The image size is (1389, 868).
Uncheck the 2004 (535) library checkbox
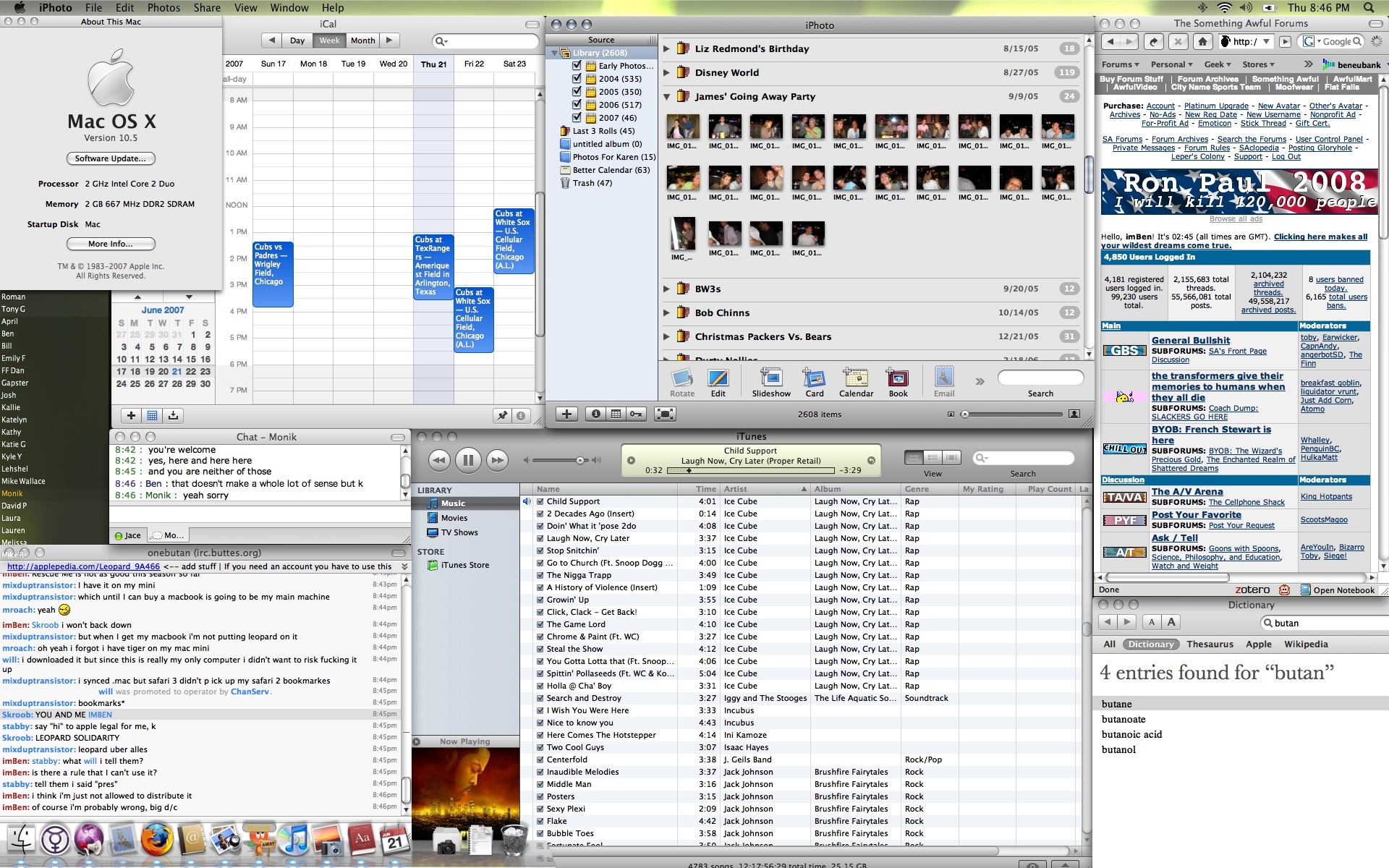click(x=577, y=78)
